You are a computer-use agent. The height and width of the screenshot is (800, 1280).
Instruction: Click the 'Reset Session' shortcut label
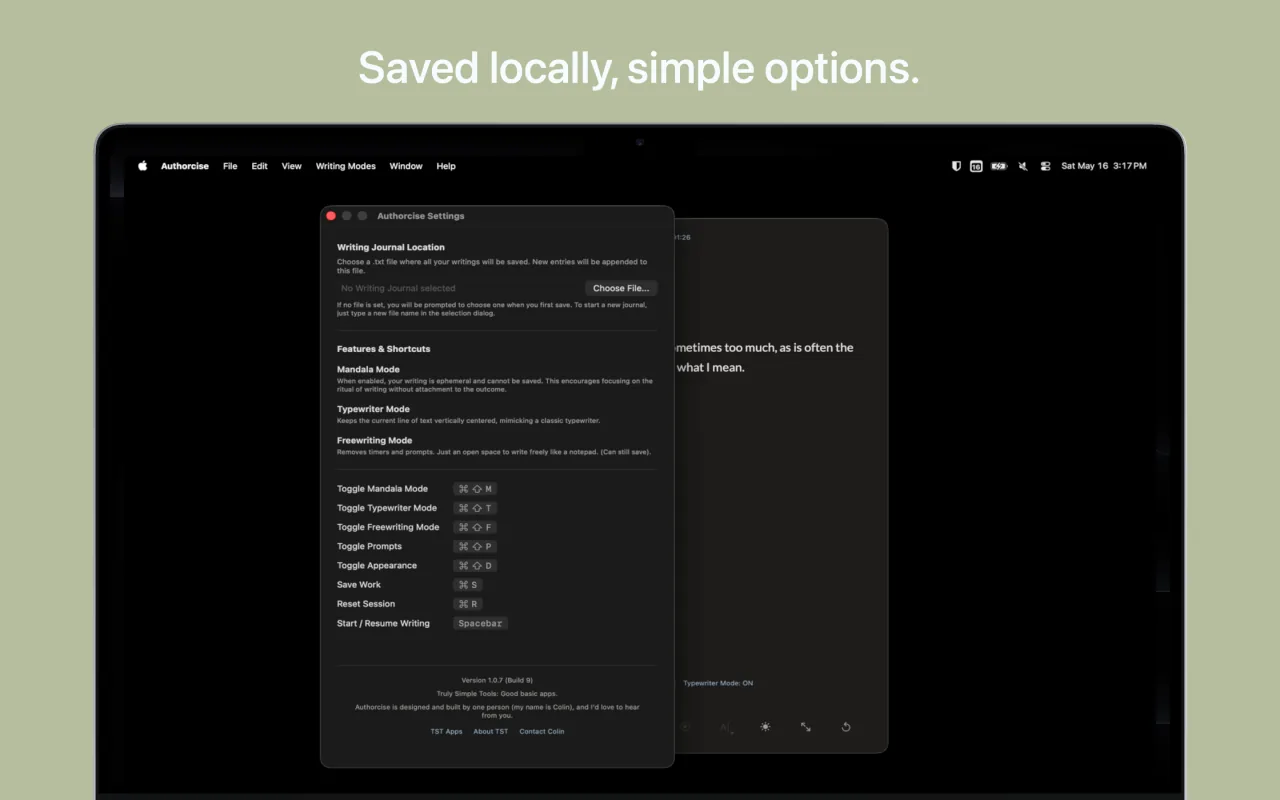(366, 604)
